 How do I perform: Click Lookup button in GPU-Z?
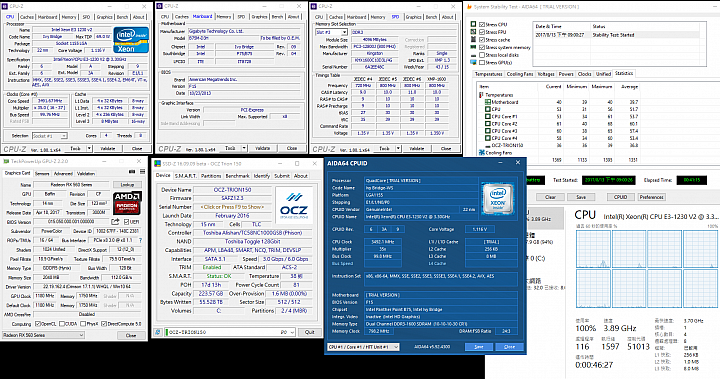click(127, 185)
